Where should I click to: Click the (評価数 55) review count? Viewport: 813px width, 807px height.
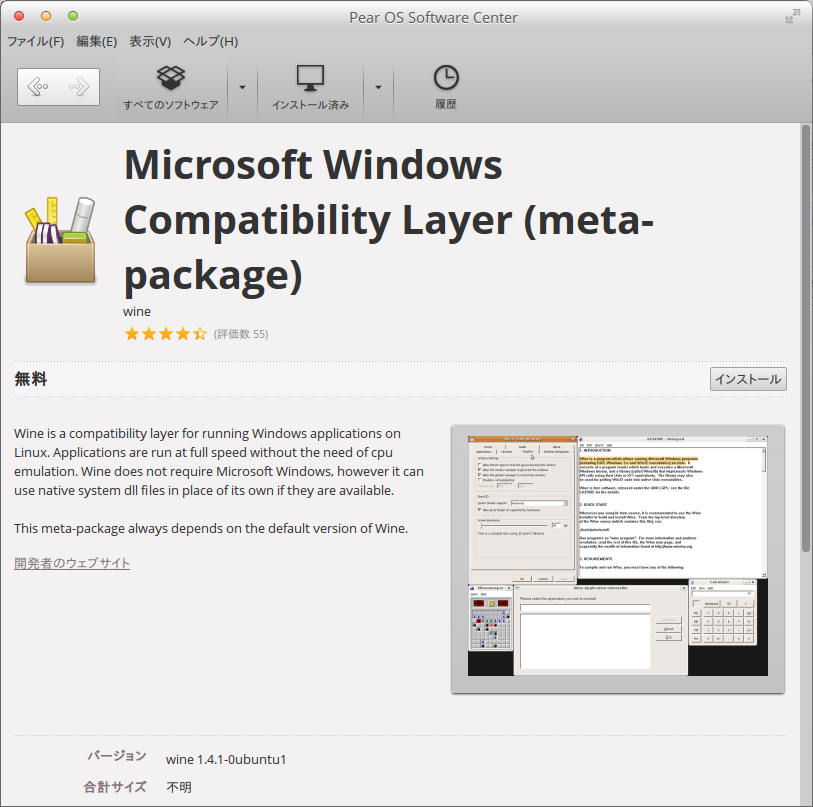[x=241, y=334]
